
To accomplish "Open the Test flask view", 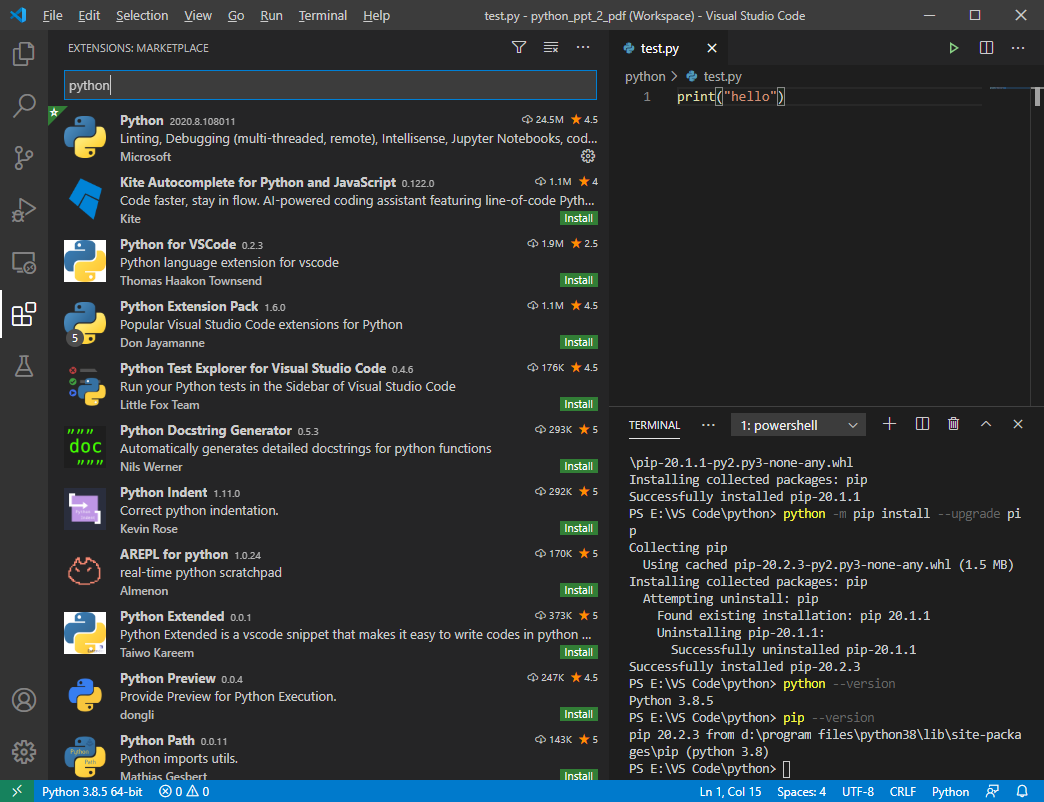I will 24,366.
